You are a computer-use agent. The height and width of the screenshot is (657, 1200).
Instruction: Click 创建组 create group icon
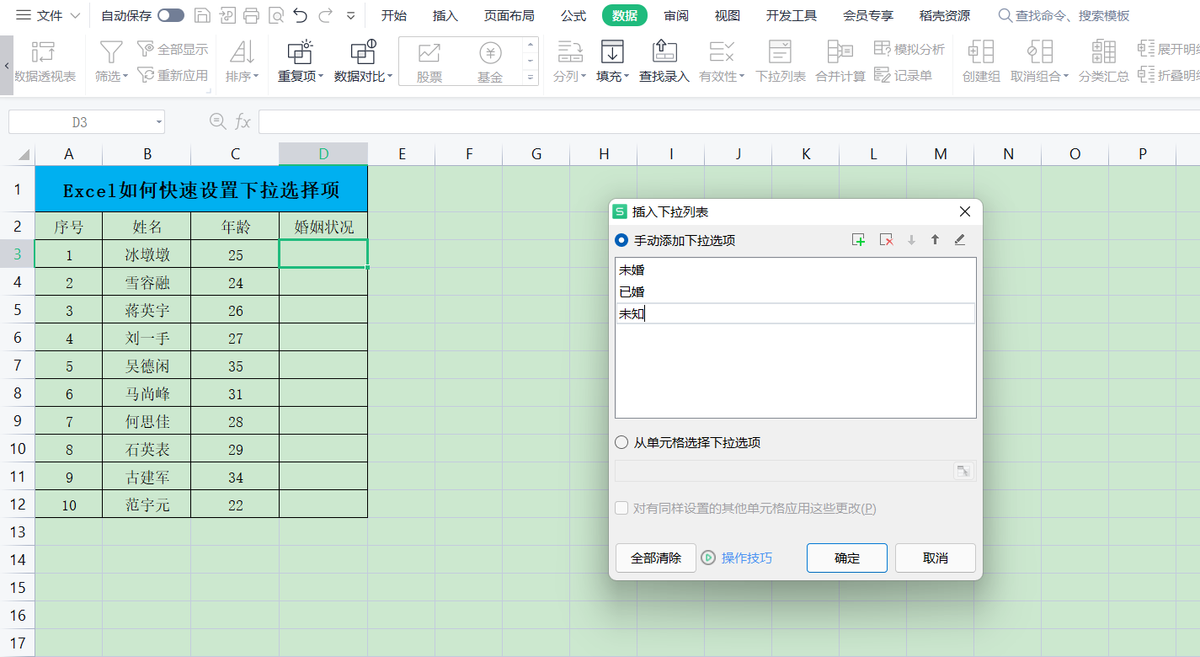click(981, 52)
